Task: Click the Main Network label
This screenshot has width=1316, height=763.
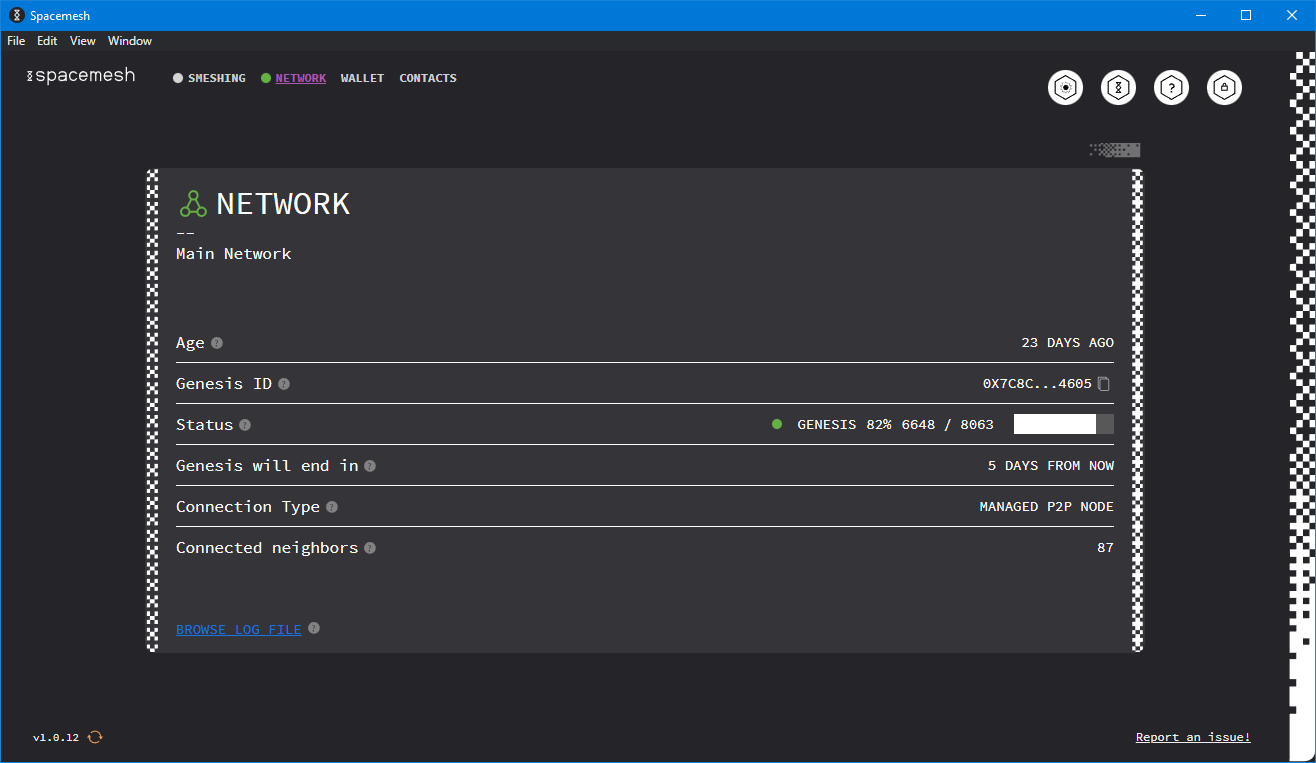Action: (234, 254)
